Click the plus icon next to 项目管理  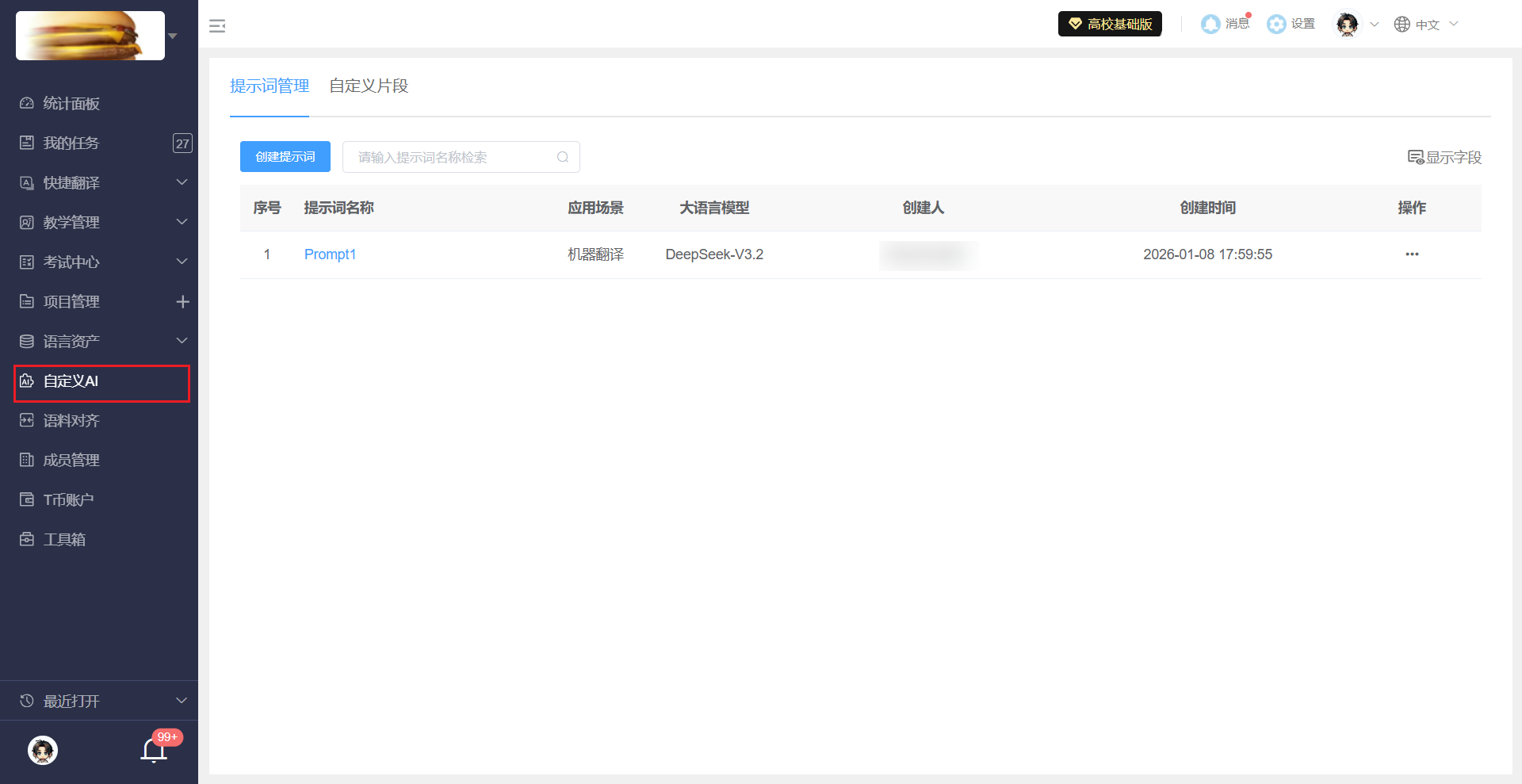coord(182,302)
